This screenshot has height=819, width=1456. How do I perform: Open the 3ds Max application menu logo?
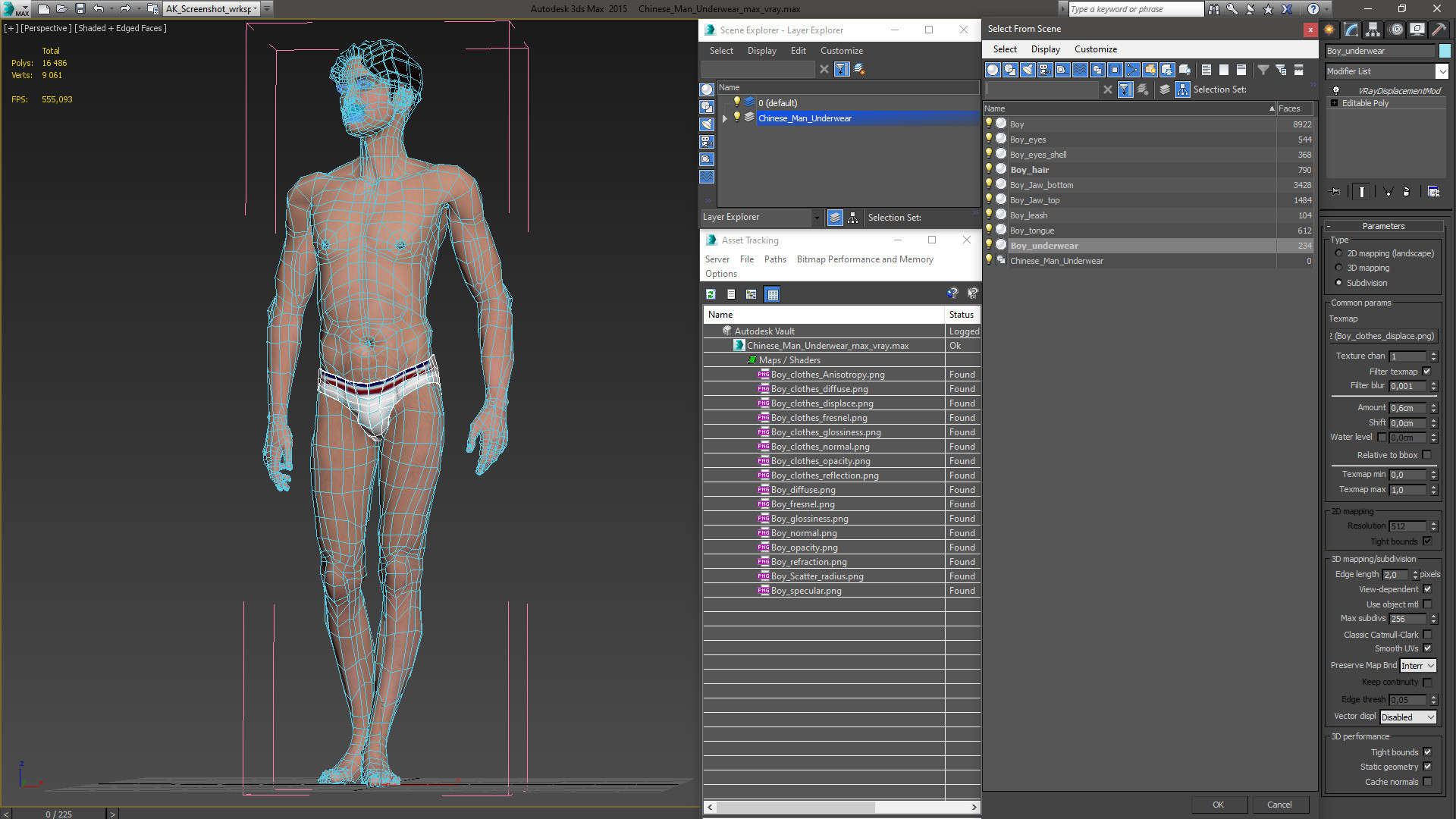coord(15,9)
